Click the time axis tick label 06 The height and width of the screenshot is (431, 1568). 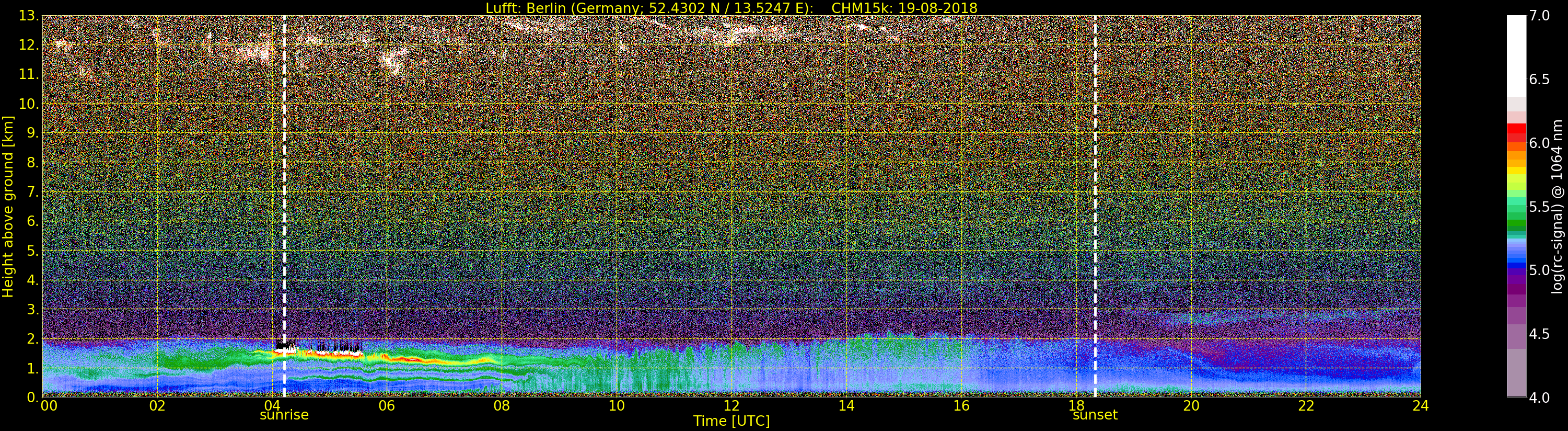tap(387, 406)
